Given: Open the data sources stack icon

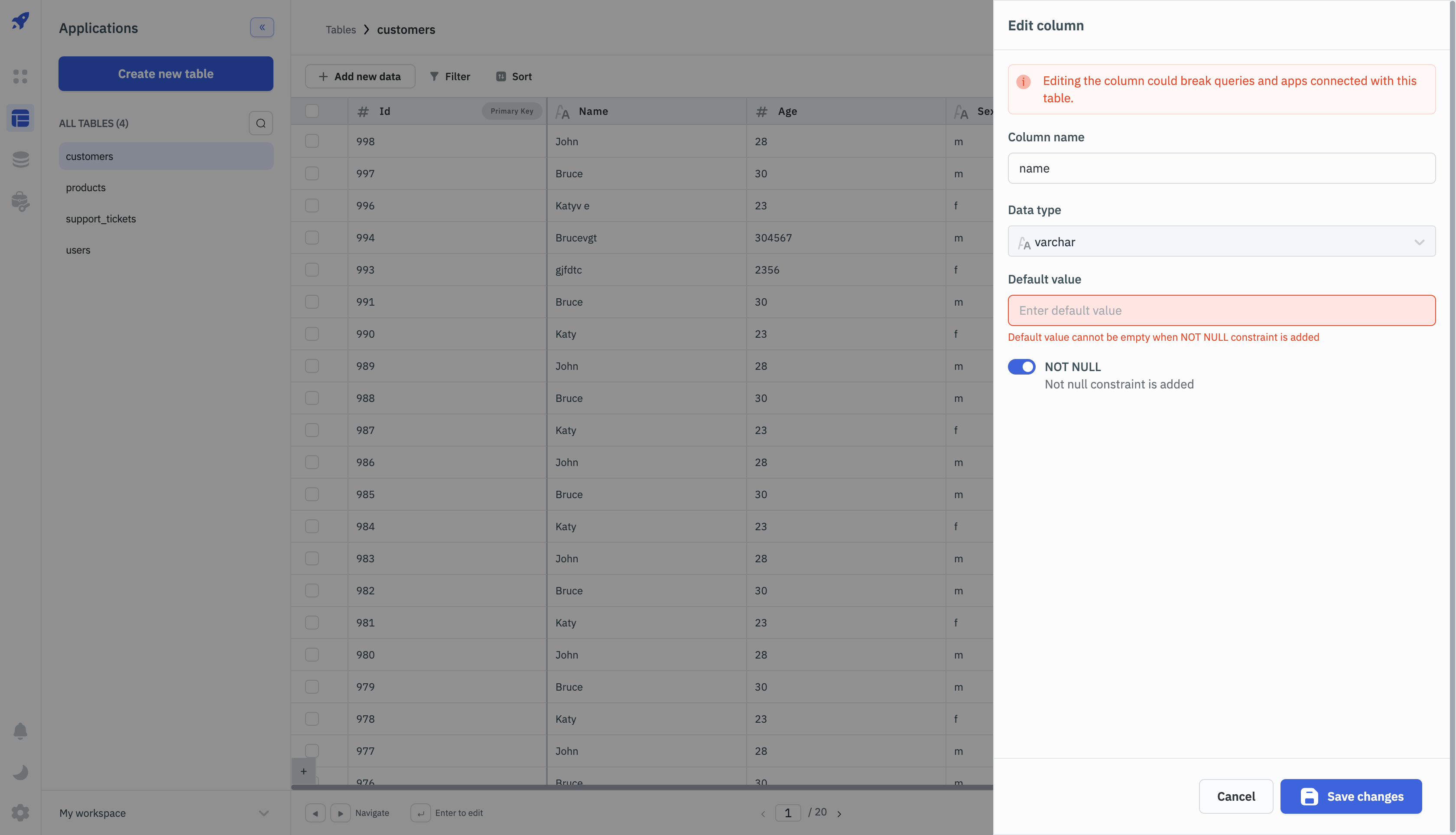Looking at the screenshot, I should pos(21,160).
